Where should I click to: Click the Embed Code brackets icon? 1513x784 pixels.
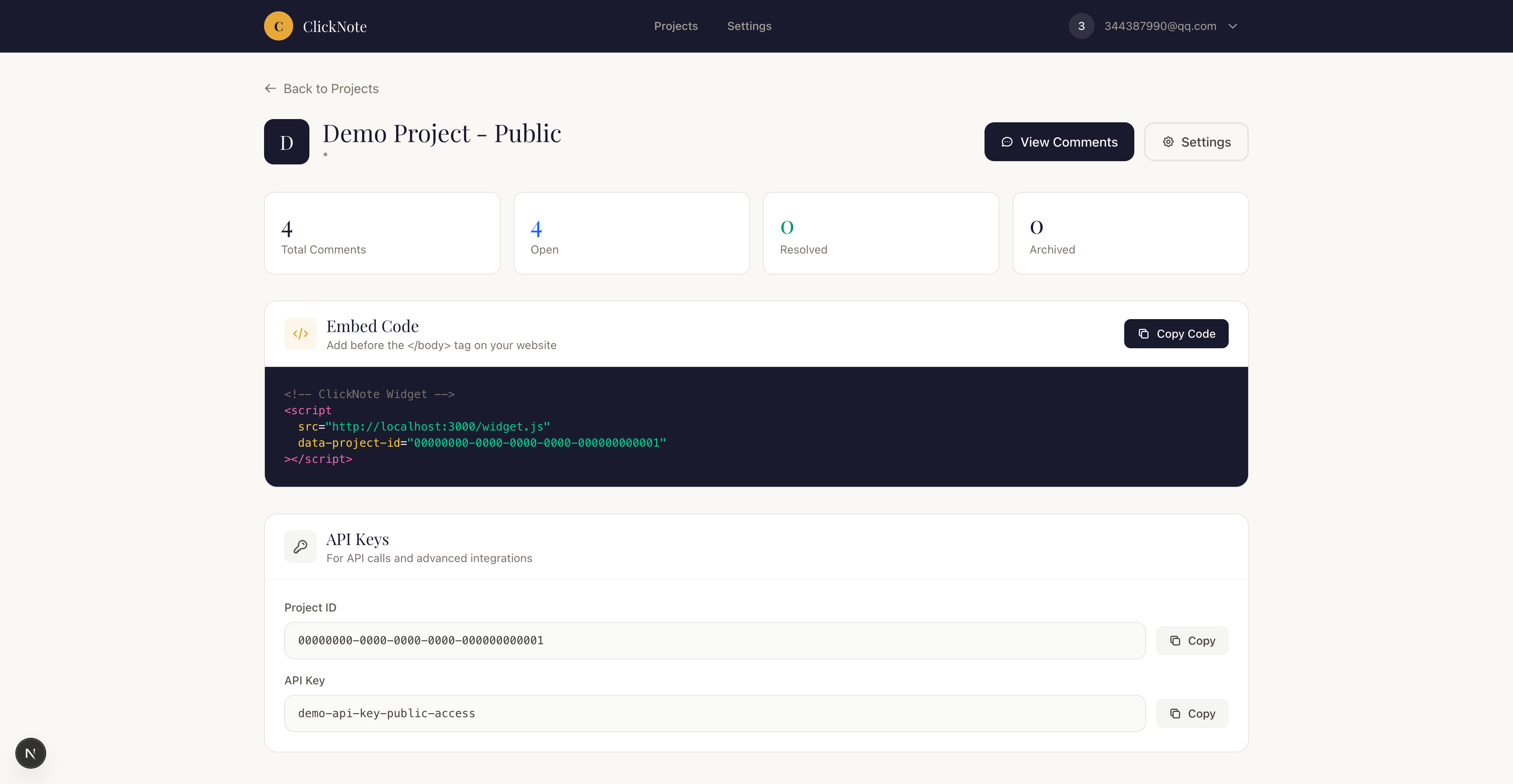coord(300,334)
